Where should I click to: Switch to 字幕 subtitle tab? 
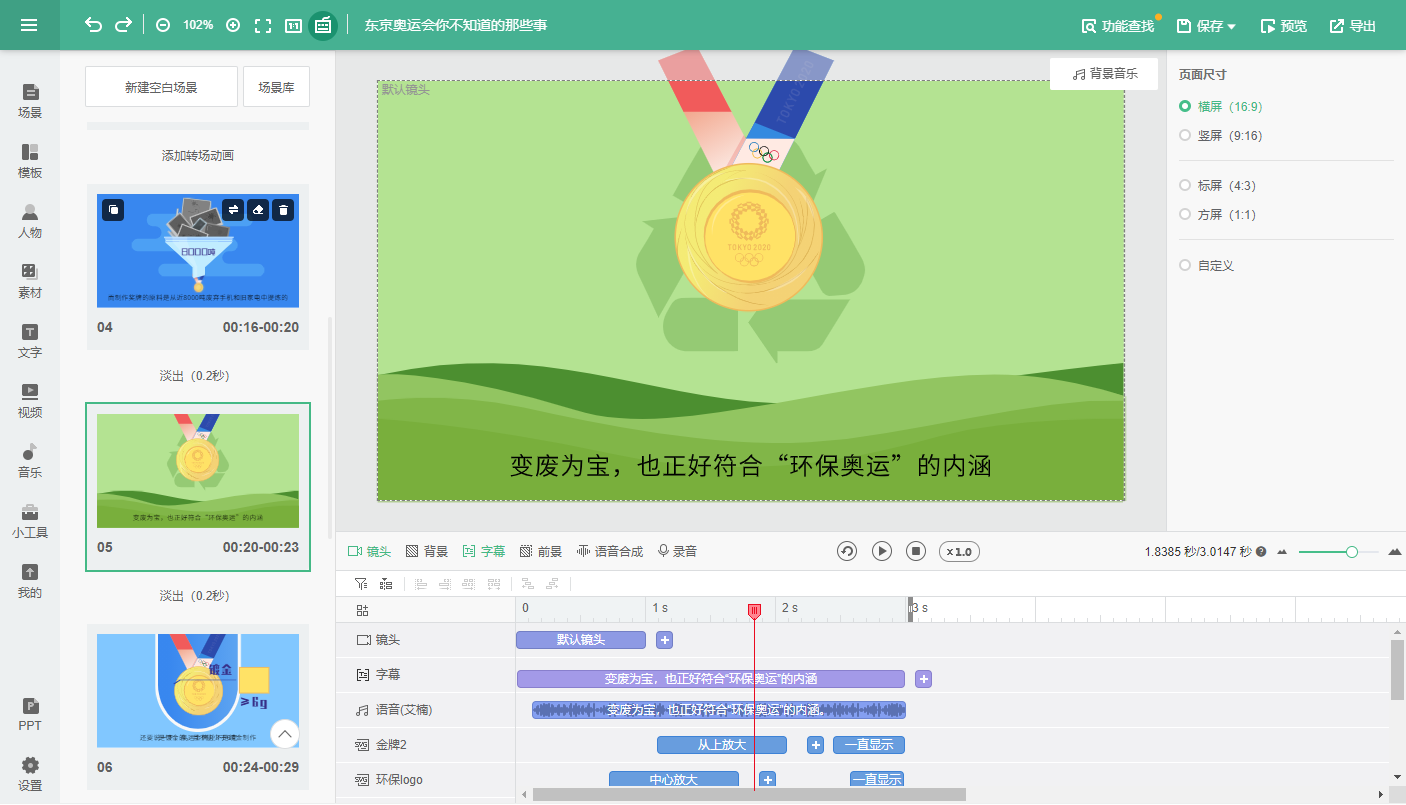[x=484, y=551]
